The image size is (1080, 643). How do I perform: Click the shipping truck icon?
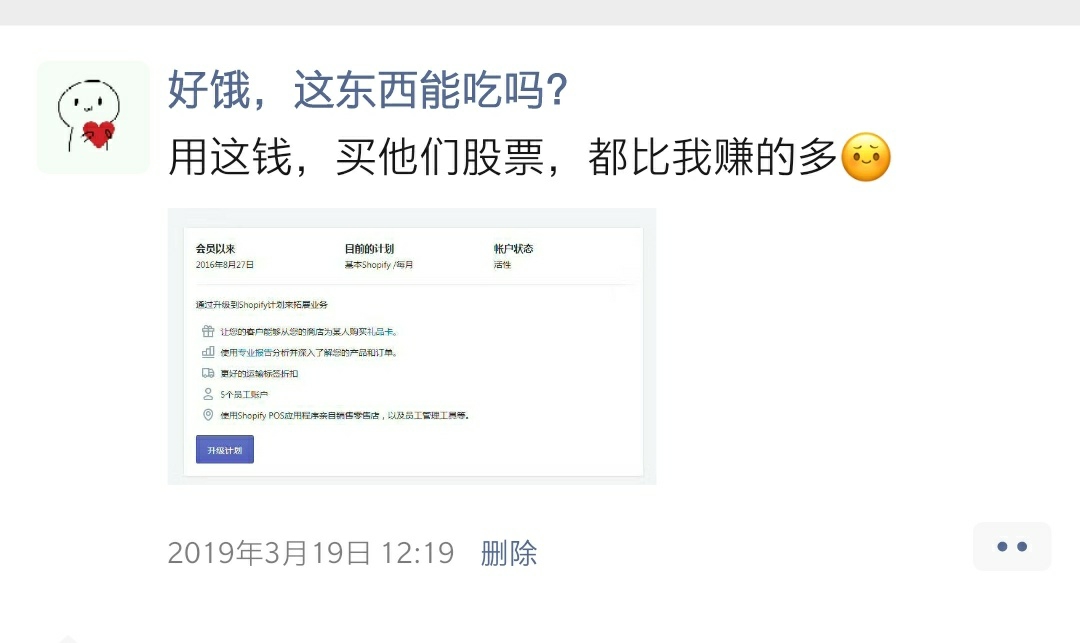pyautogui.click(x=207, y=373)
